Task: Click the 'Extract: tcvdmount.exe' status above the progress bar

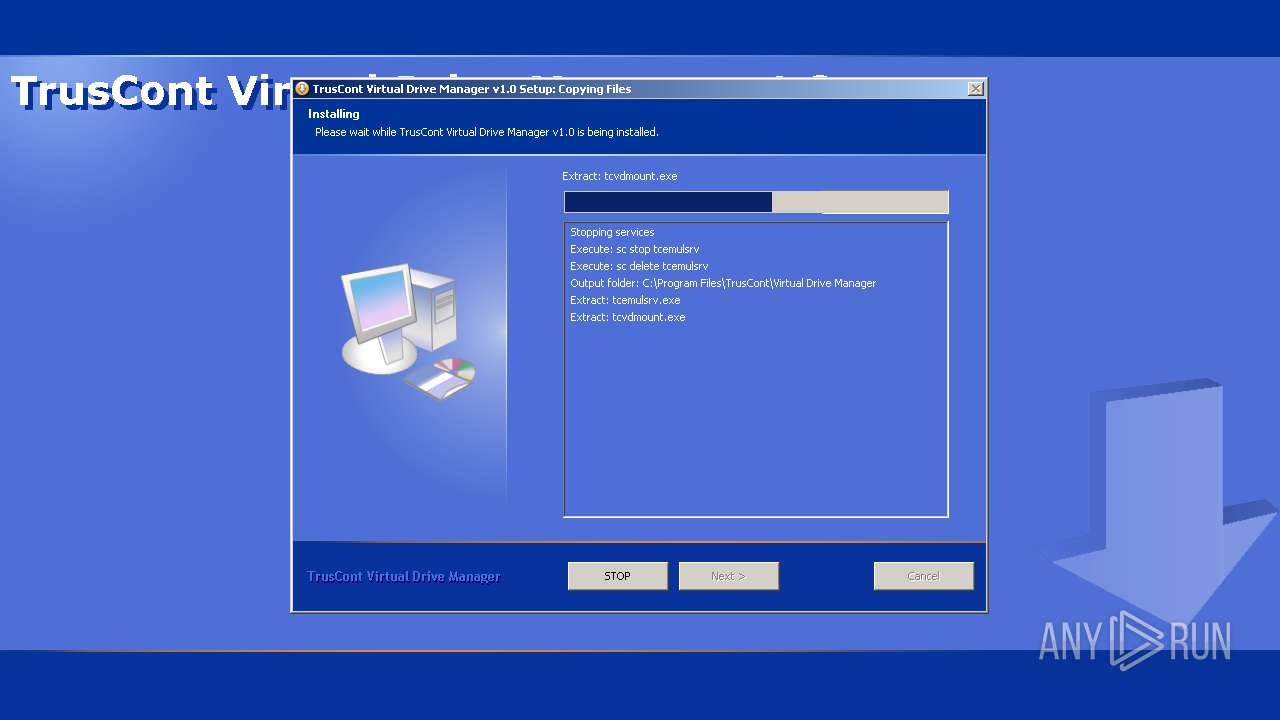Action: coord(619,176)
